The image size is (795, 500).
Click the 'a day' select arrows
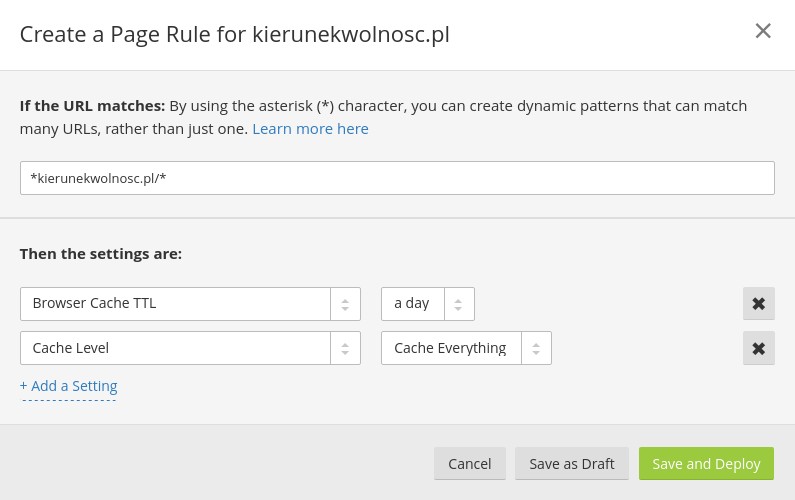tap(459, 304)
